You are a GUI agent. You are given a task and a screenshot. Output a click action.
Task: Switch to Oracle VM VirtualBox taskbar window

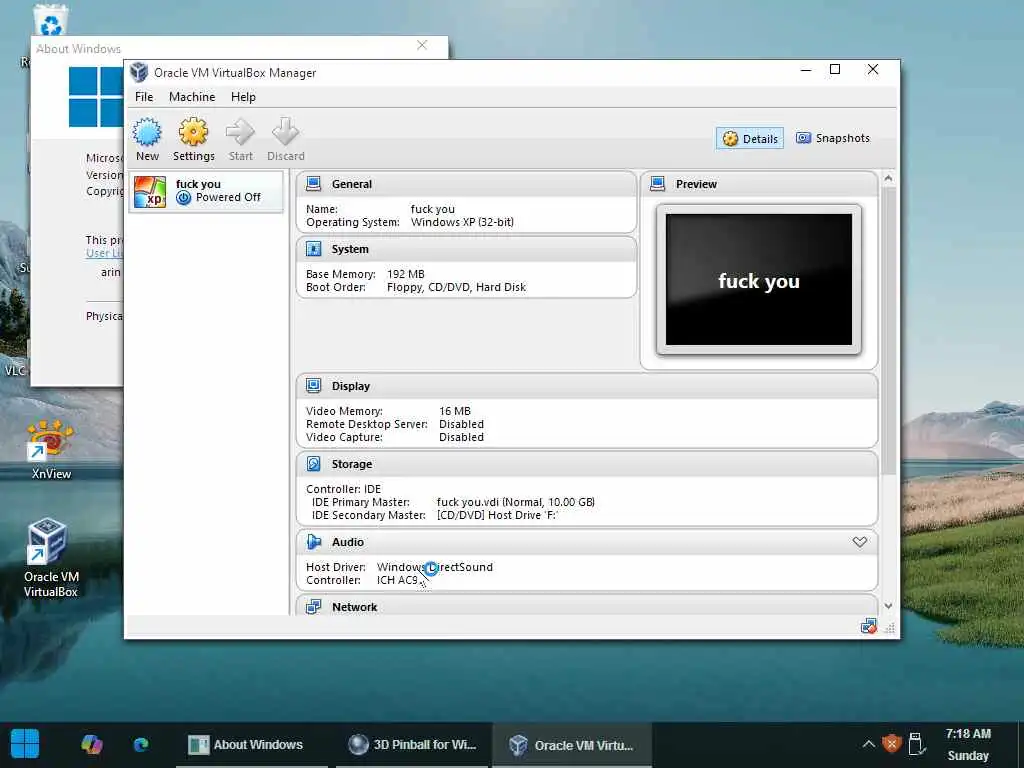pyautogui.click(x=571, y=744)
